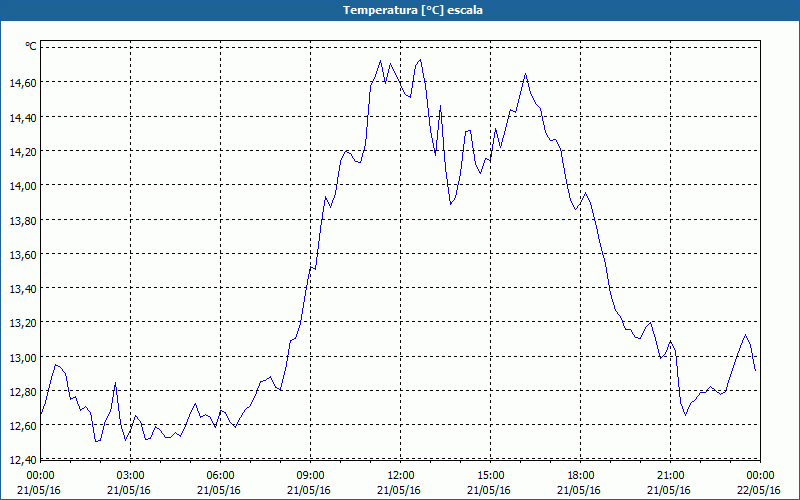Pick the 13,80 temperature axis label
800x500 pixels.
23,220
